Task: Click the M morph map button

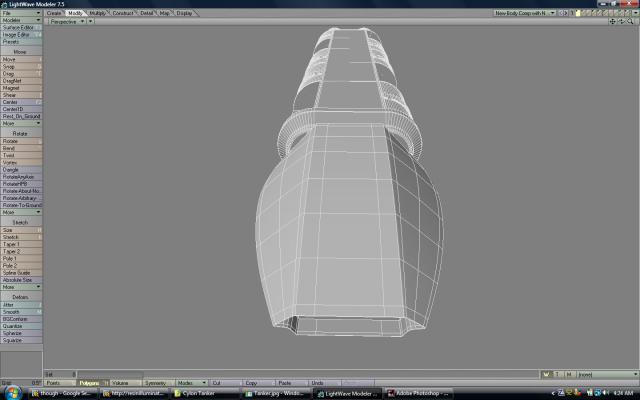Action: (568, 374)
